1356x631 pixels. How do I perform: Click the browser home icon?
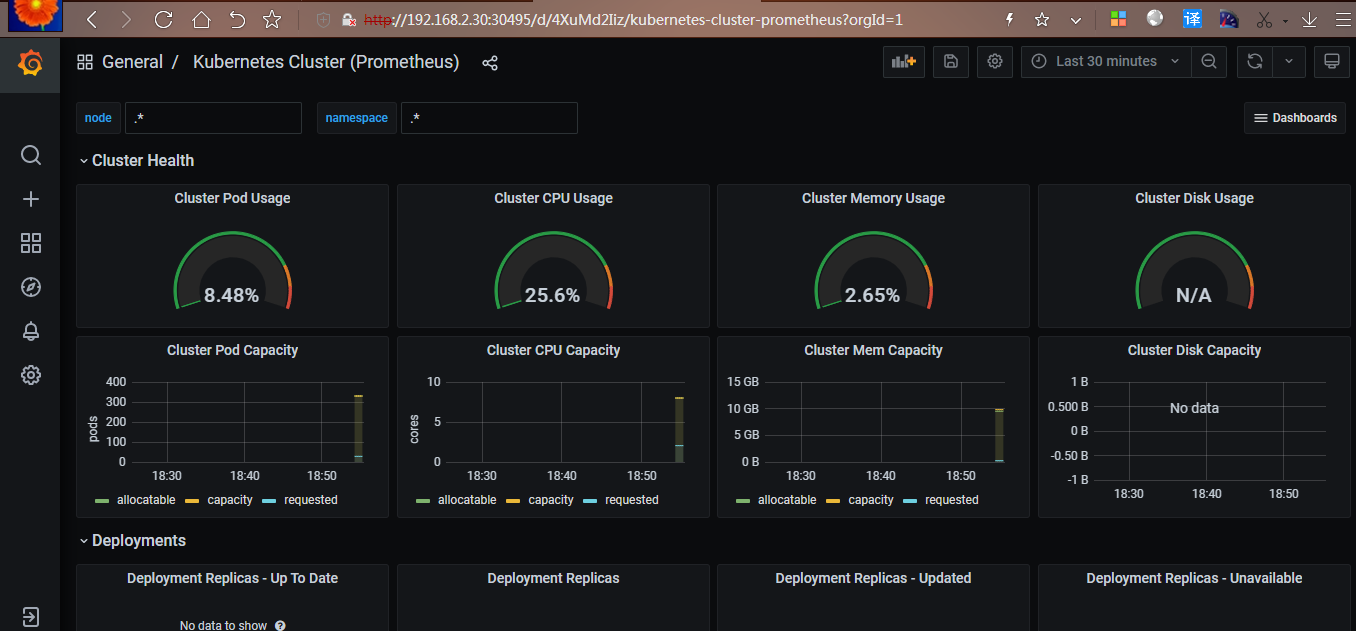(201, 19)
